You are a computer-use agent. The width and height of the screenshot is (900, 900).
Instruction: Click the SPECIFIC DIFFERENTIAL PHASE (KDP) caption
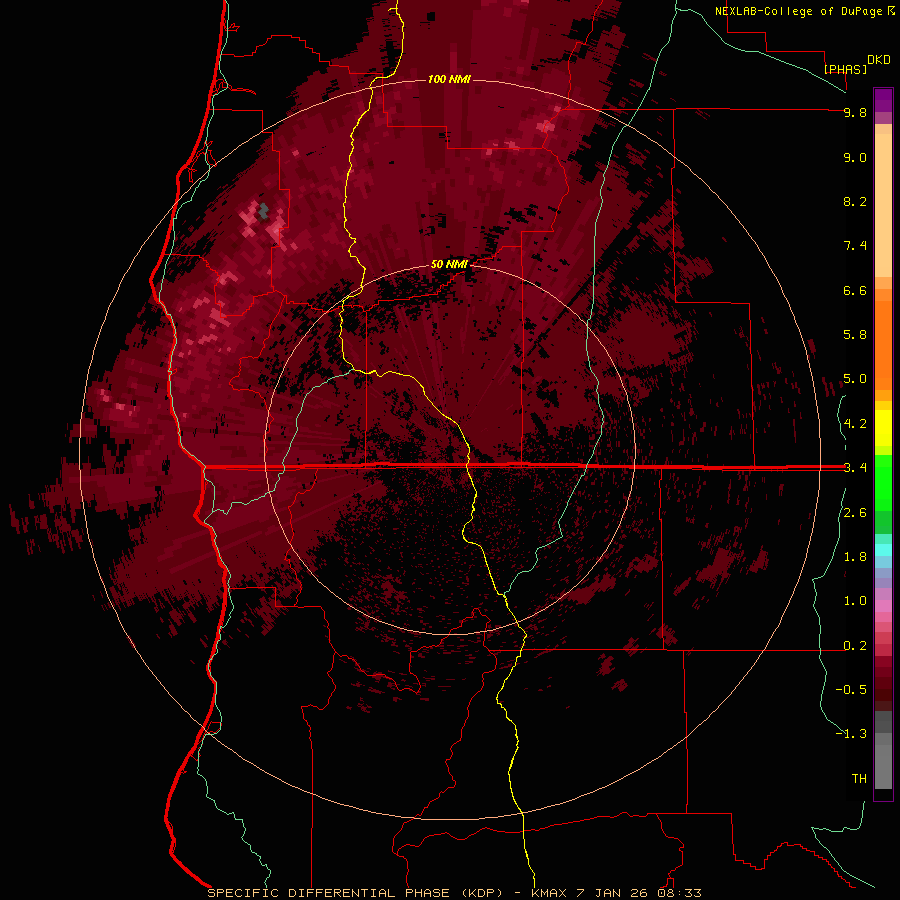click(355, 893)
